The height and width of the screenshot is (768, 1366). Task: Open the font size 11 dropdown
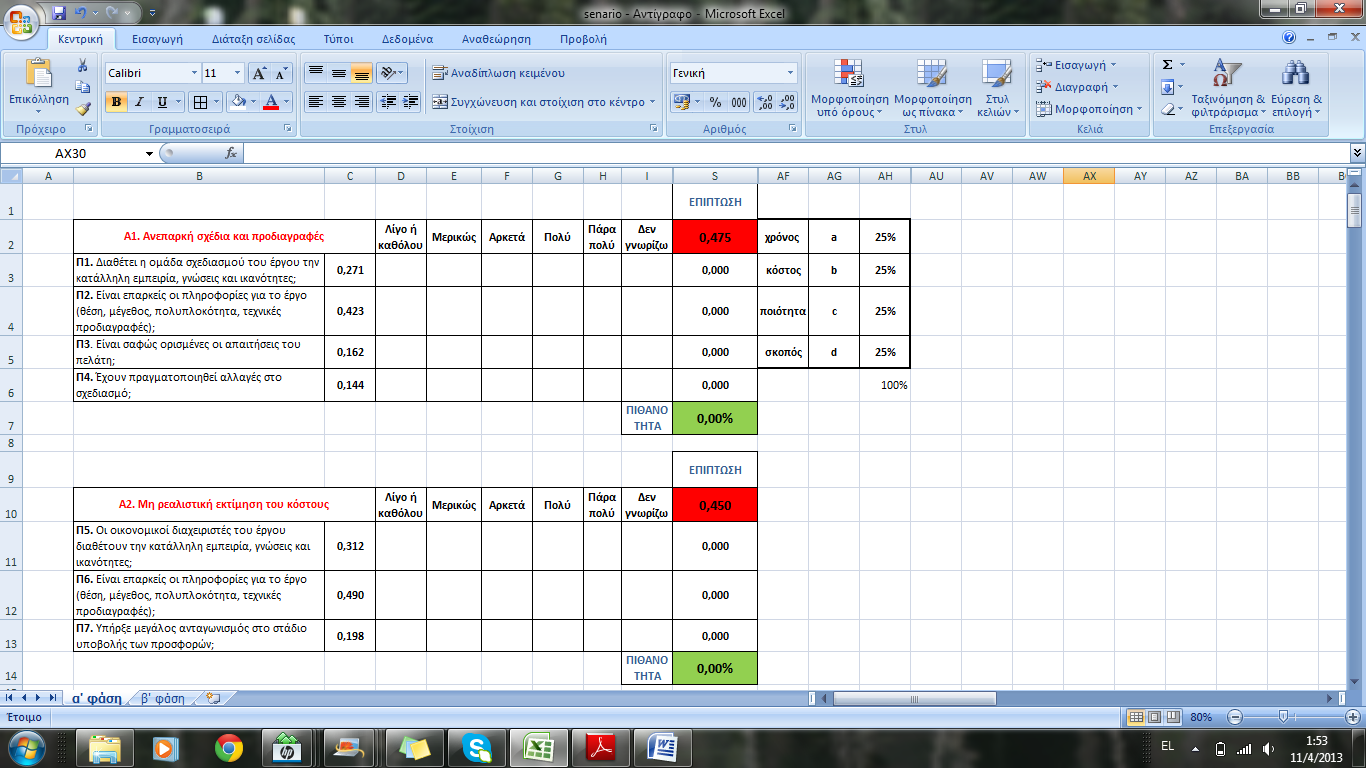(237, 73)
